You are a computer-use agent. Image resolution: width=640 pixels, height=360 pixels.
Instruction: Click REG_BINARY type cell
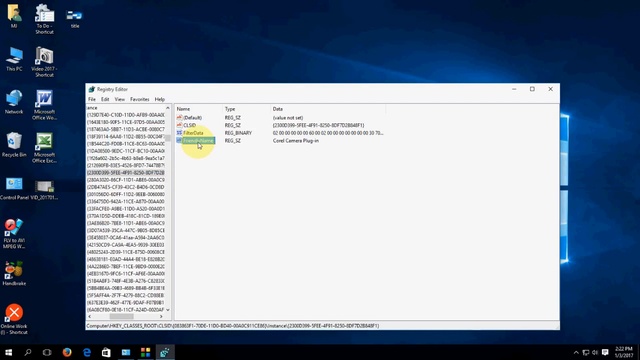pyautogui.click(x=238, y=133)
